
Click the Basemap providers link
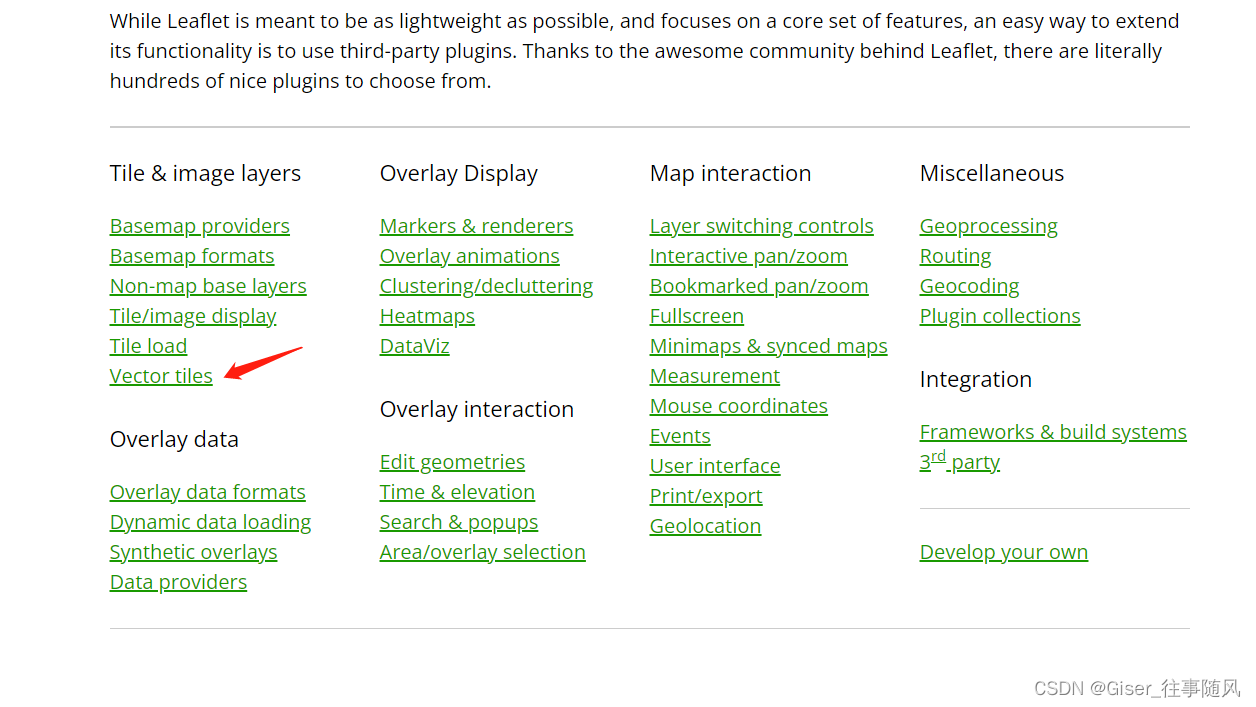point(199,226)
